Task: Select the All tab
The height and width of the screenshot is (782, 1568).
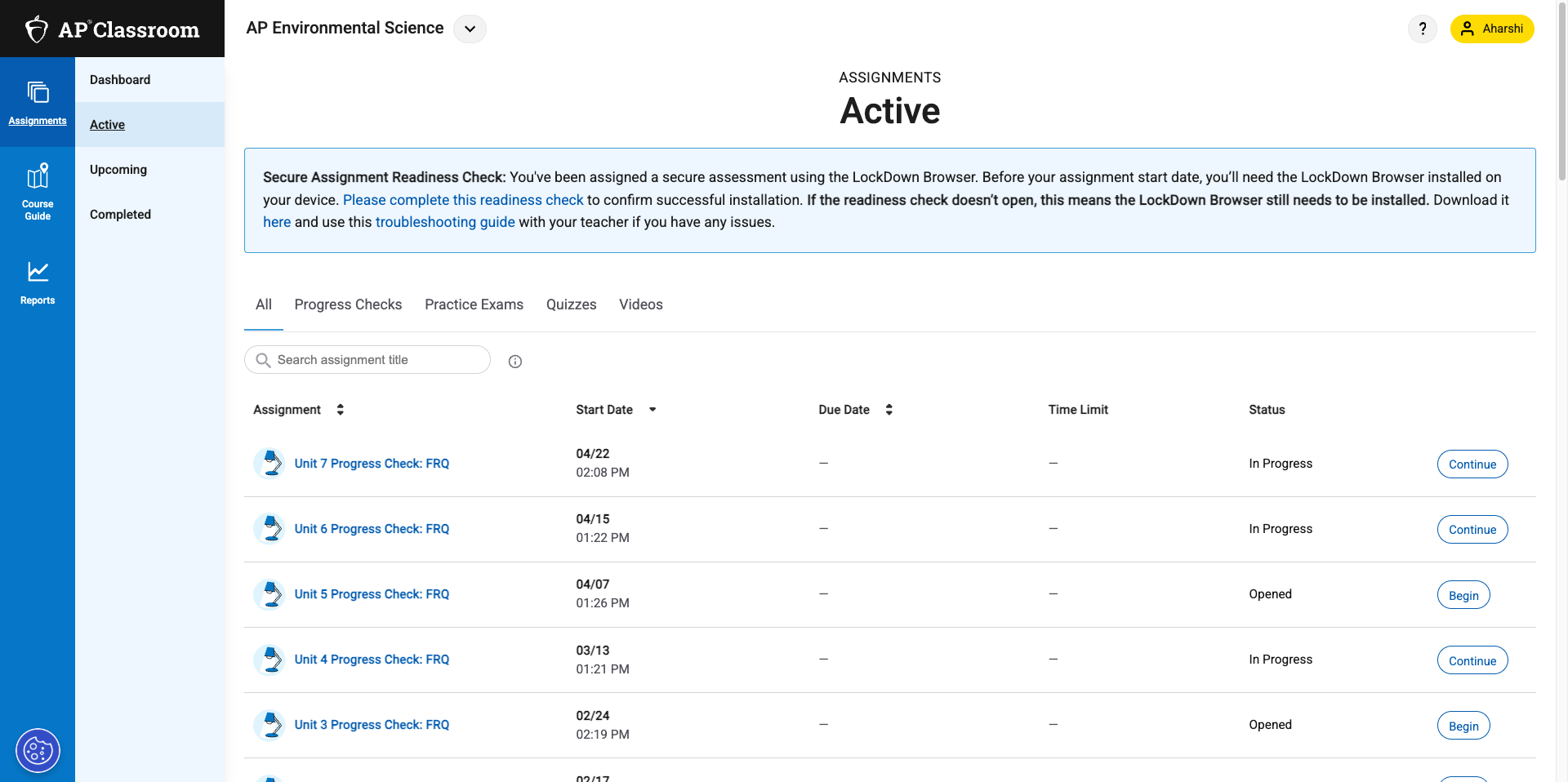Action: (264, 304)
